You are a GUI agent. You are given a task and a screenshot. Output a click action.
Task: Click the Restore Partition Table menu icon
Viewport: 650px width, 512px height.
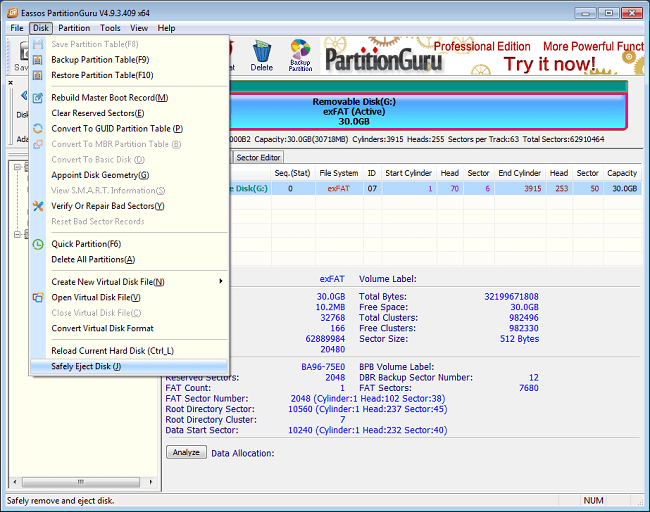38,75
